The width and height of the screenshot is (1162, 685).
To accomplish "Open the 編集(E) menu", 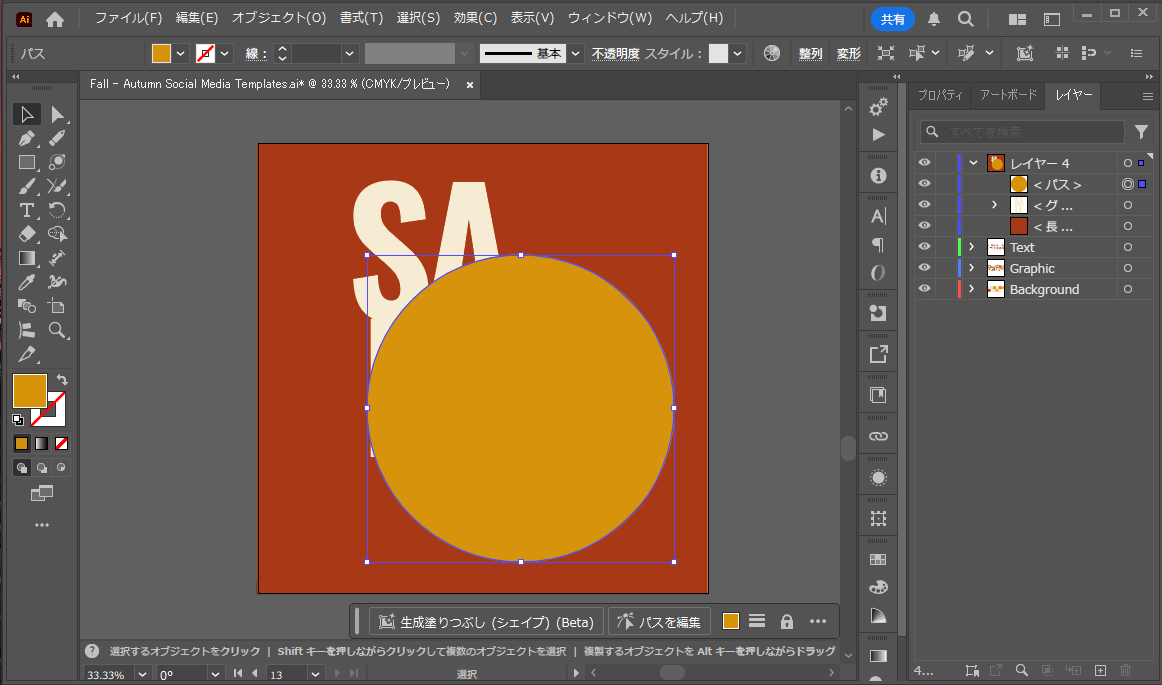I will tap(196, 18).
